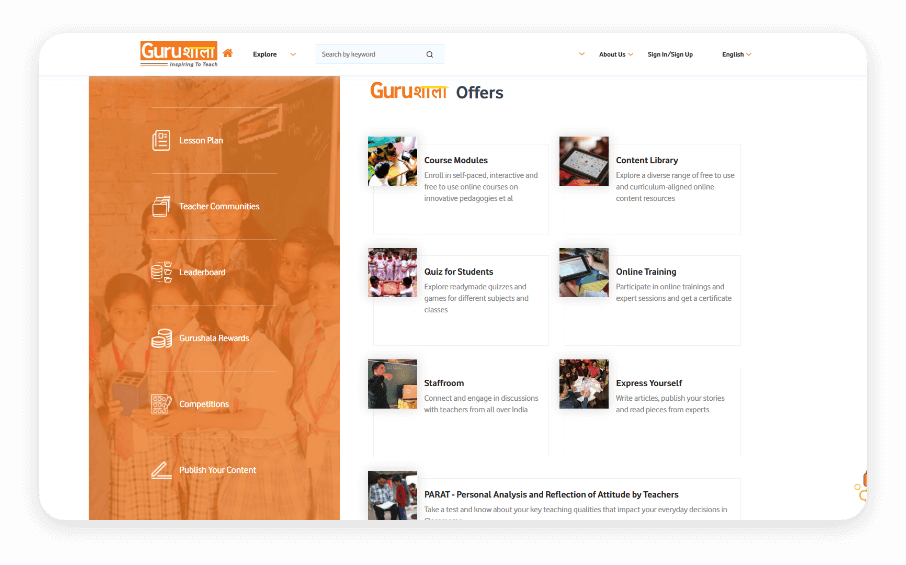Click the Online Training thumbnail image
This screenshot has height=565, width=906.
coord(584,273)
